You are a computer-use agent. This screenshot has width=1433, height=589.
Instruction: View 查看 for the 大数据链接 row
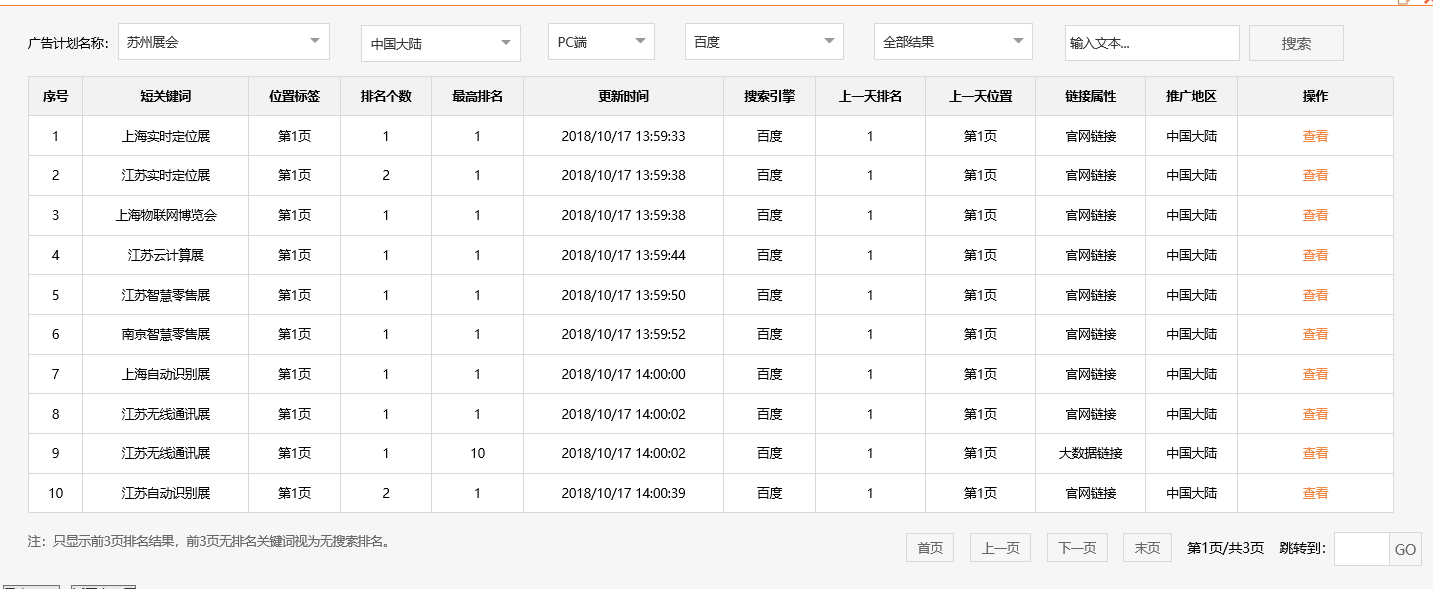pyautogui.click(x=1315, y=453)
